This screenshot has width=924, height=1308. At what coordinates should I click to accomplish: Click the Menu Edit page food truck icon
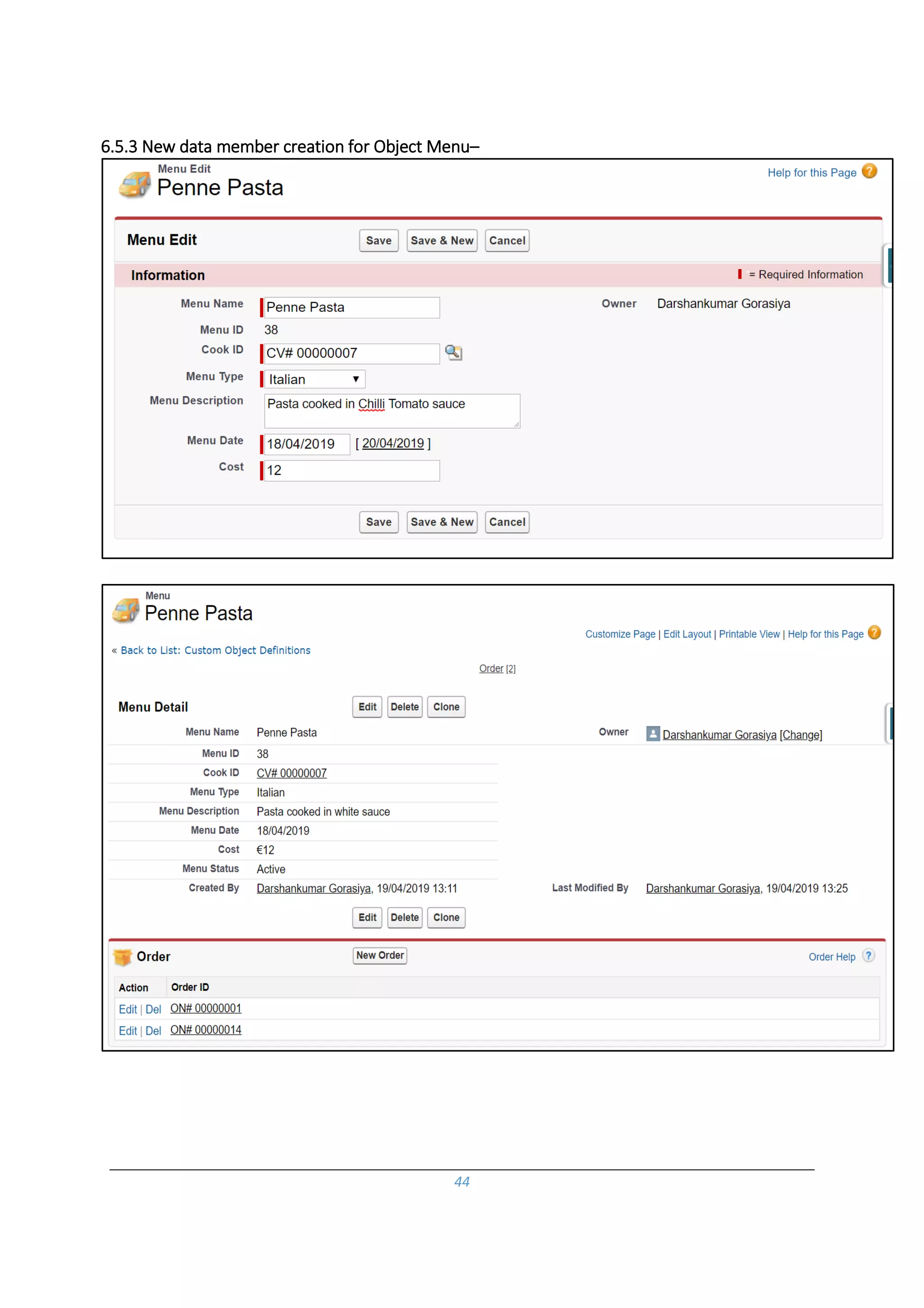[135, 185]
